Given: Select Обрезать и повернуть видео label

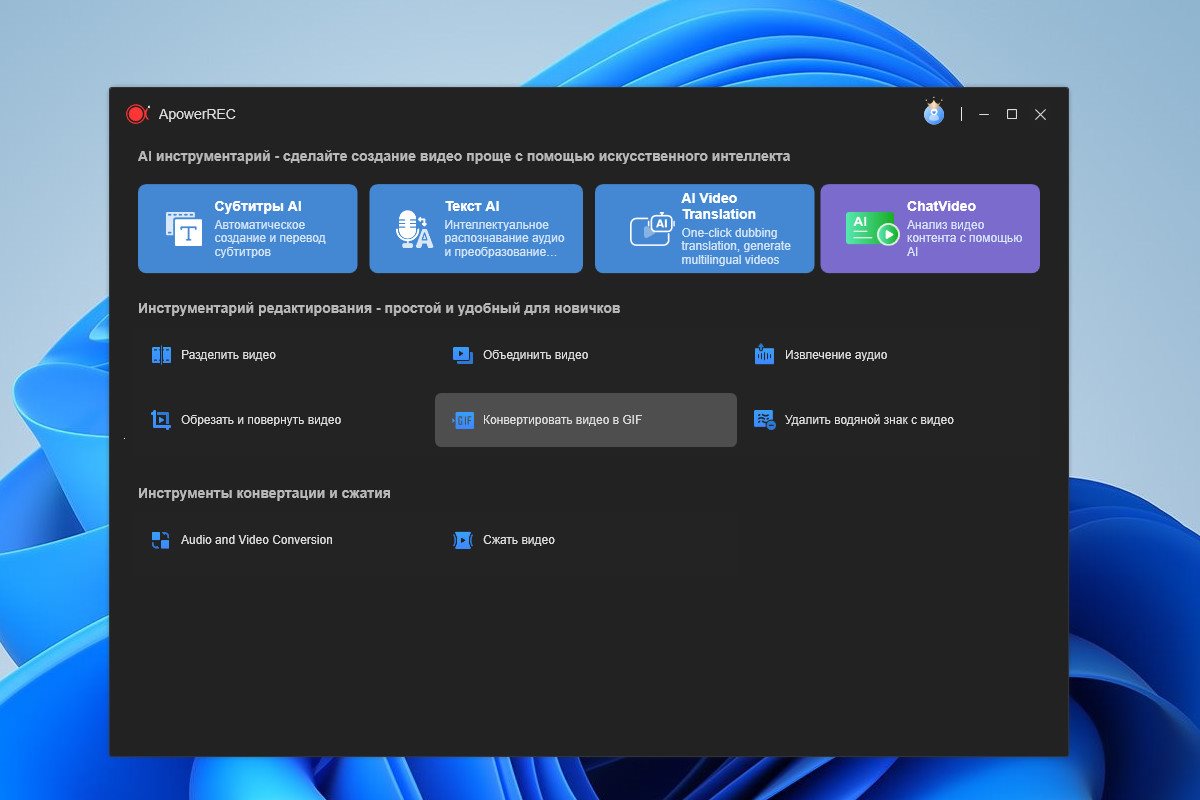Looking at the screenshot, I should click(261, 420).
